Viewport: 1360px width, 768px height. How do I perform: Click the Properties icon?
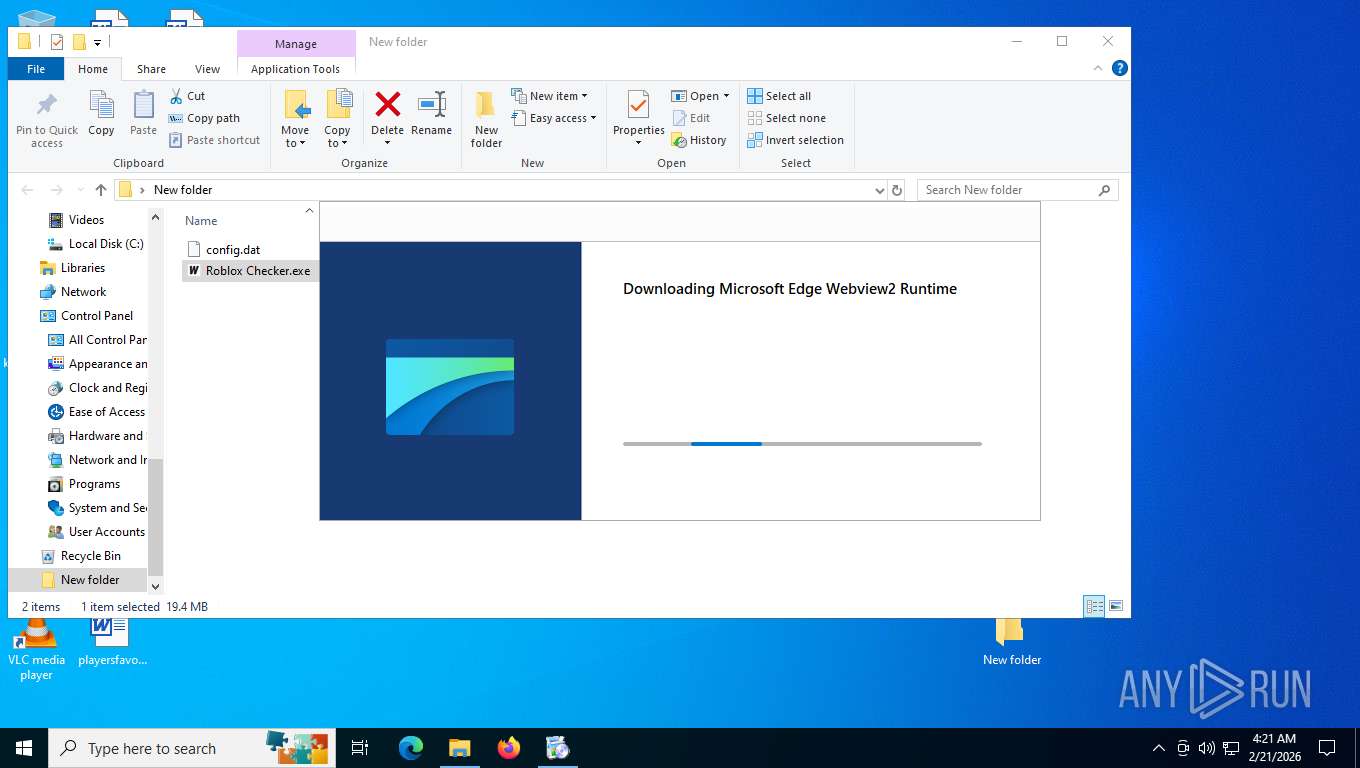coord(638,105)
